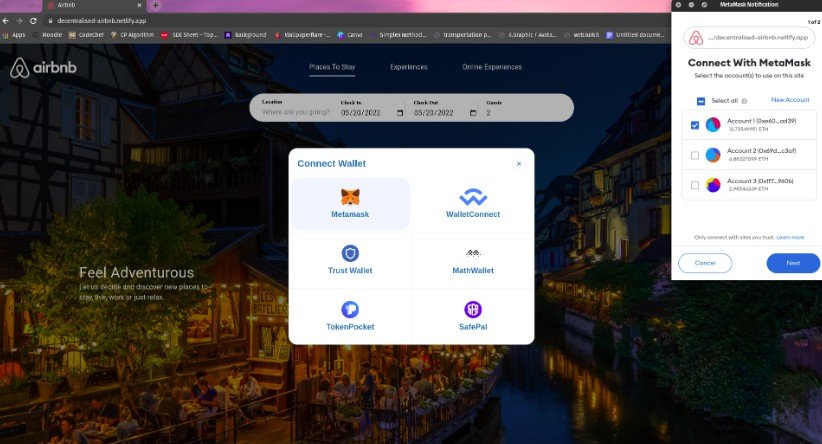Viewport: 822px width, 444px height.
Task: Open the CodeChef bookmark
Action: tap(86, 35)
